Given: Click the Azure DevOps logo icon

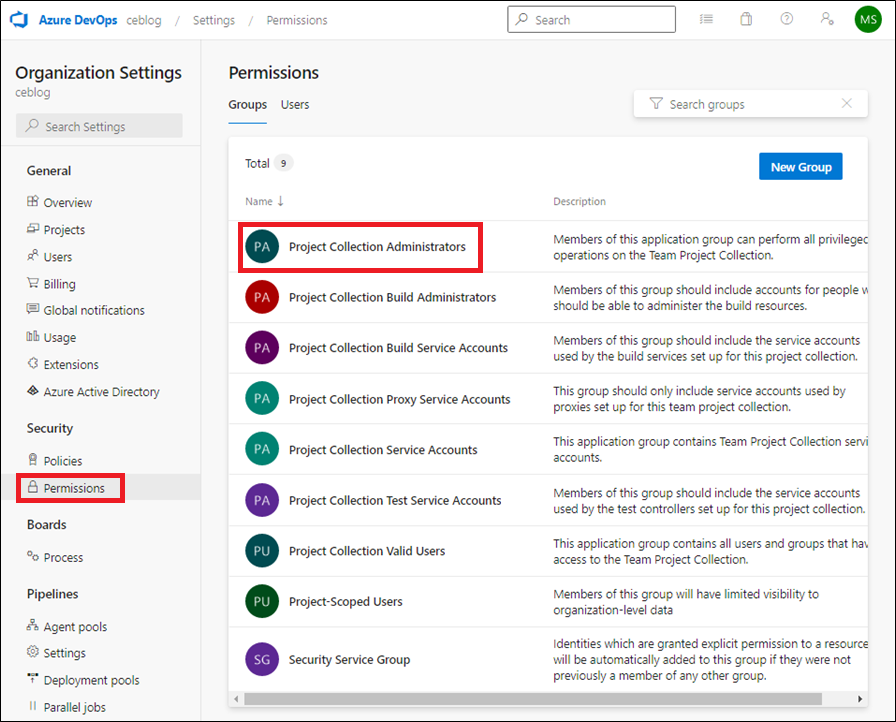Looking at the screenshot, I should (19, 20).
